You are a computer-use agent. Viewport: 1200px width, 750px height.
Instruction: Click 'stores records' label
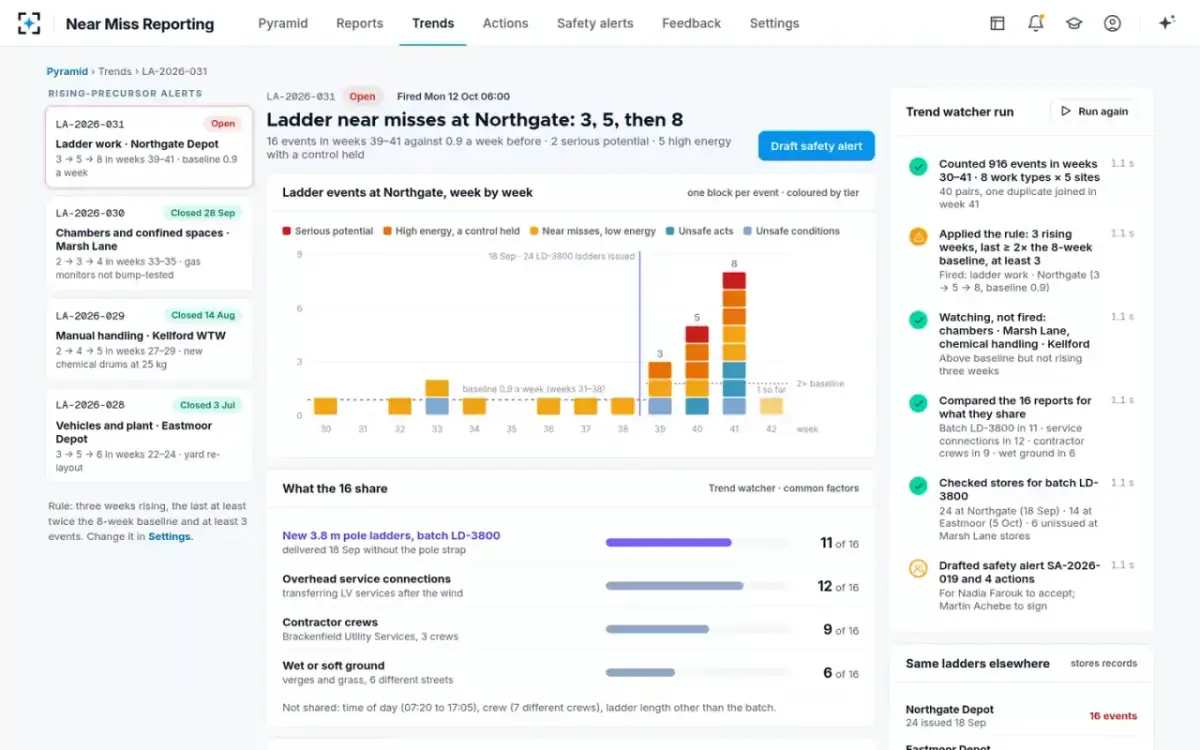[1104, 663]
